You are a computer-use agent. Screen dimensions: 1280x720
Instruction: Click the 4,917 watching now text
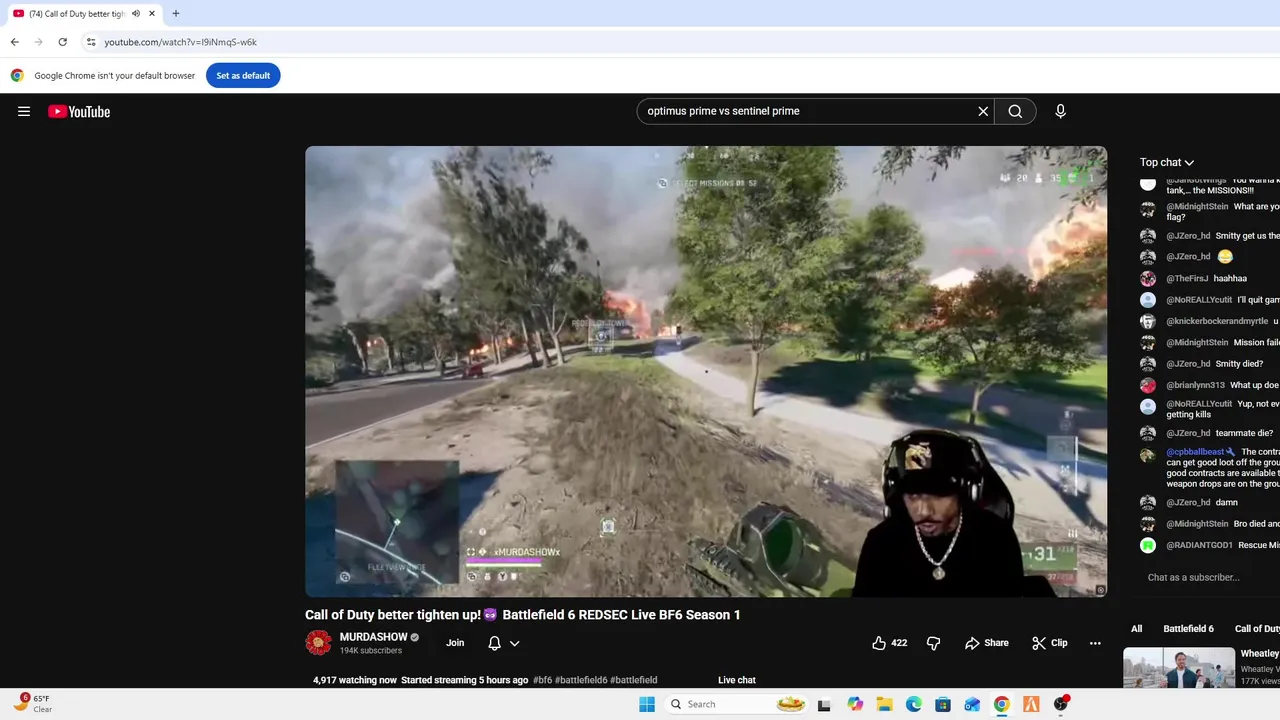click(x=355, y=680)
